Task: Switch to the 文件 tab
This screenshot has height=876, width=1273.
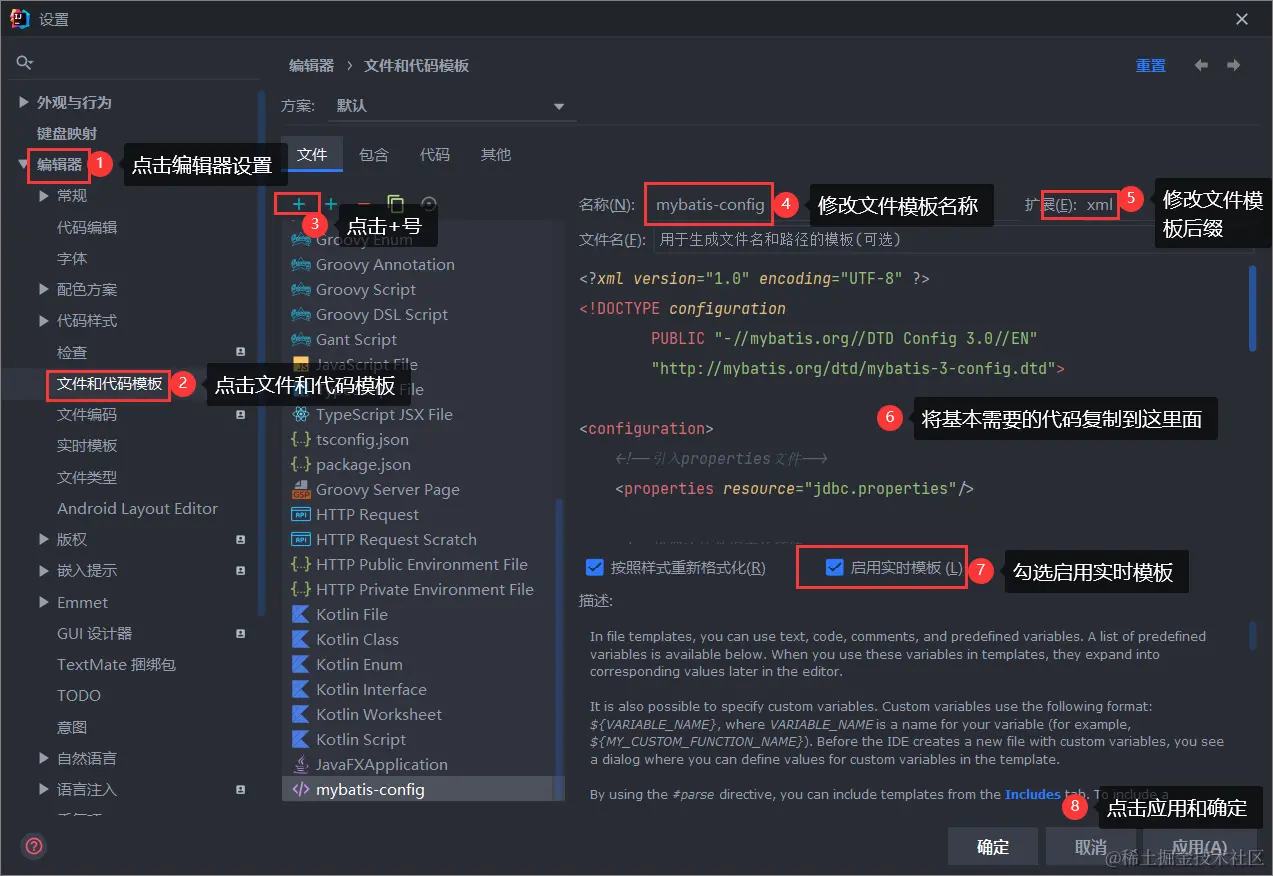Action: pos(312,154)
